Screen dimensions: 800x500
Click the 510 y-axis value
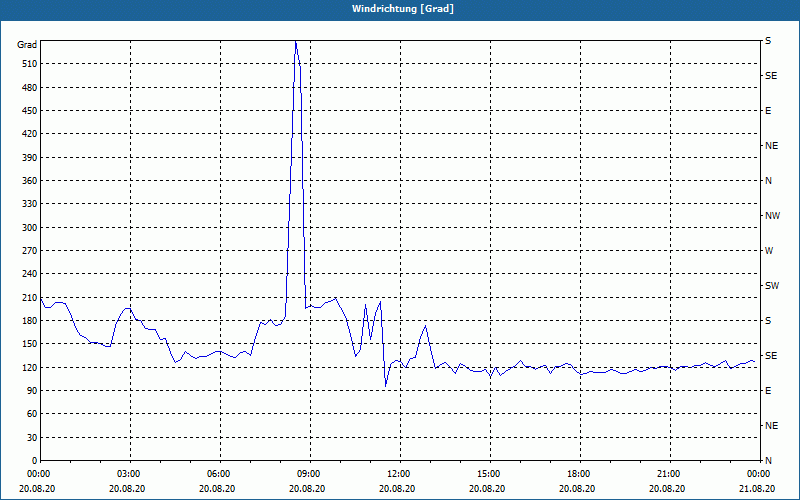click(x=31, y=64)
